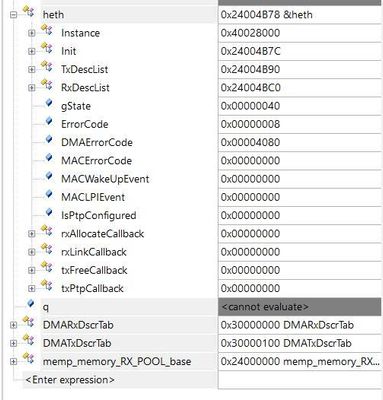Expand the rxLinkCallback member
Image resolution: width=383 pixels, height=400 pixels.
31,252
